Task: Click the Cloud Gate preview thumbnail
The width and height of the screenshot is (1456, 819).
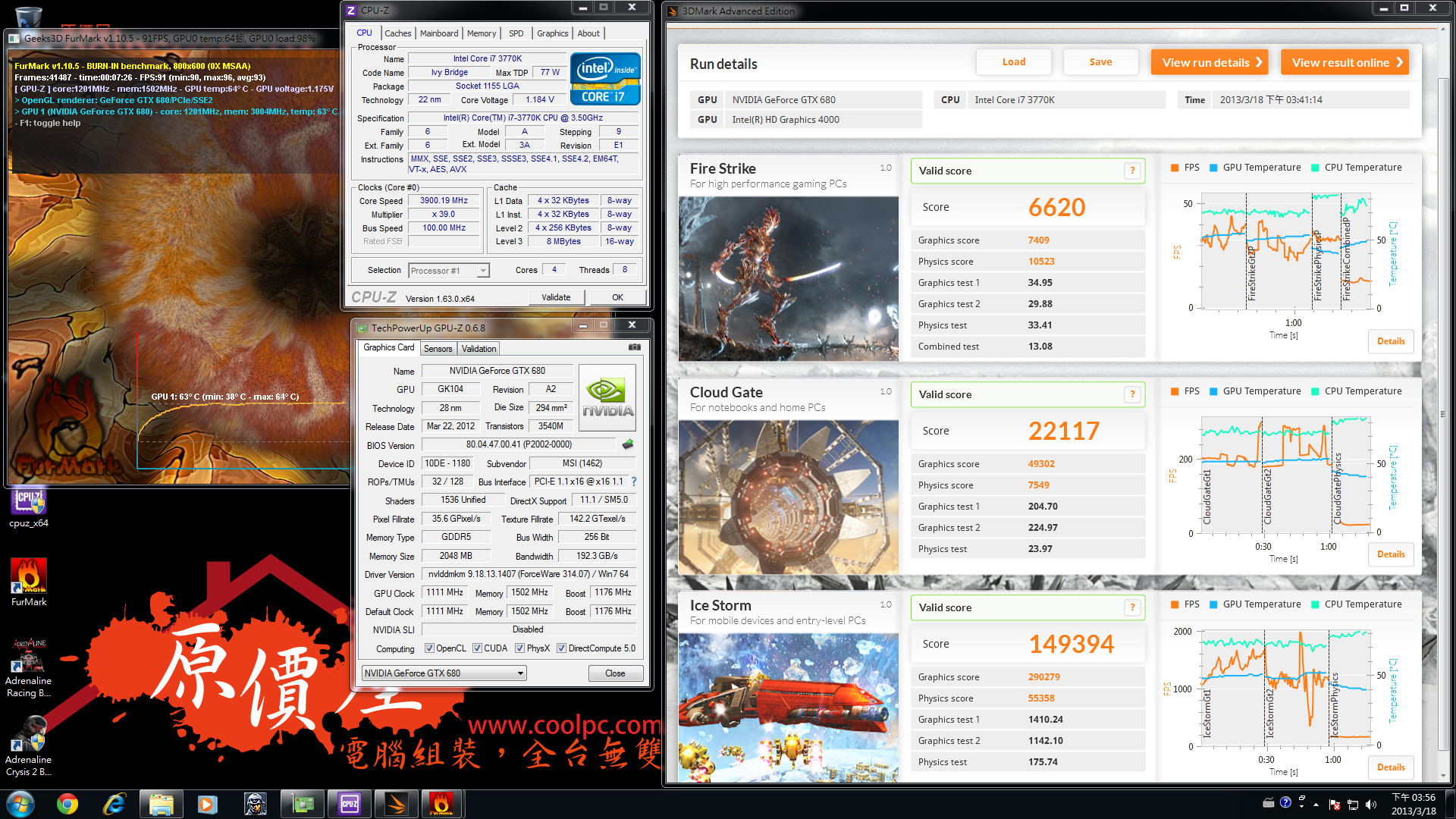Action: [789, 497]
